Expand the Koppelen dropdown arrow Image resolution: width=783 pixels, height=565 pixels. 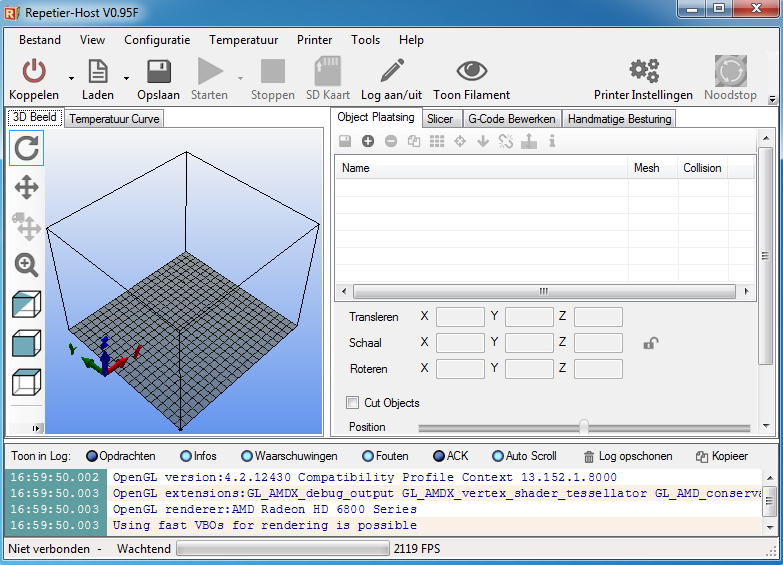[x=71, y=78]
